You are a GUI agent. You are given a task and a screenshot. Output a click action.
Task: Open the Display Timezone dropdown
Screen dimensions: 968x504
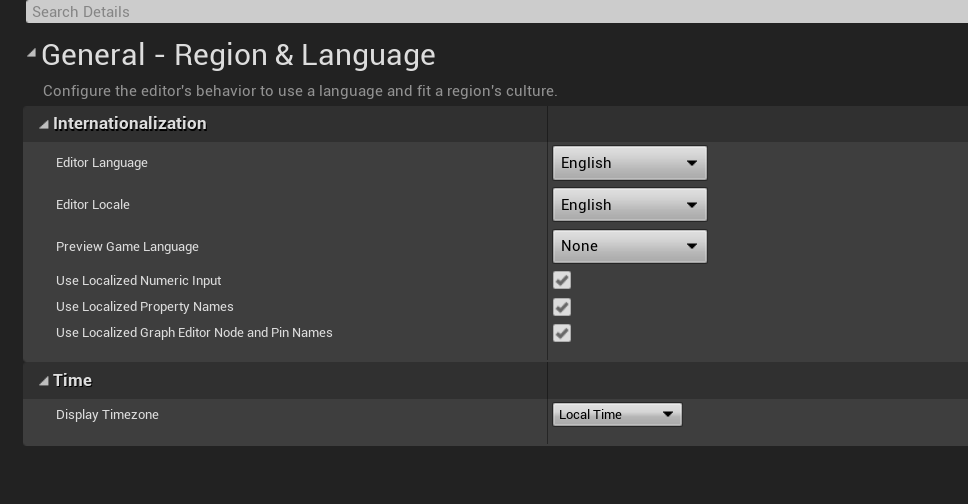(x=617, y=414)
